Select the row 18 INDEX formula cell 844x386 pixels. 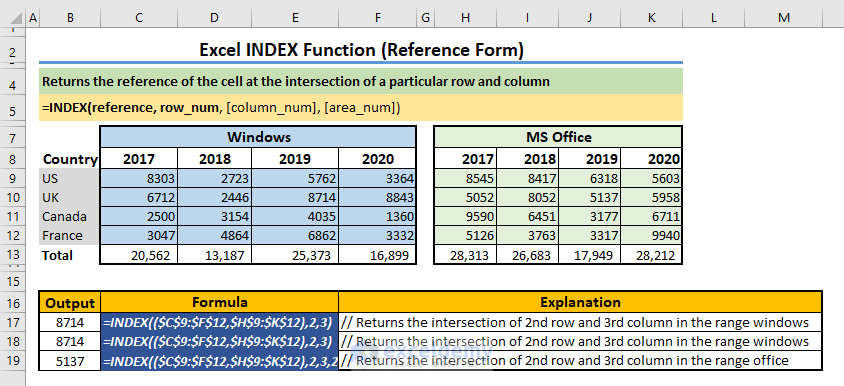click(x=220, y=341)
